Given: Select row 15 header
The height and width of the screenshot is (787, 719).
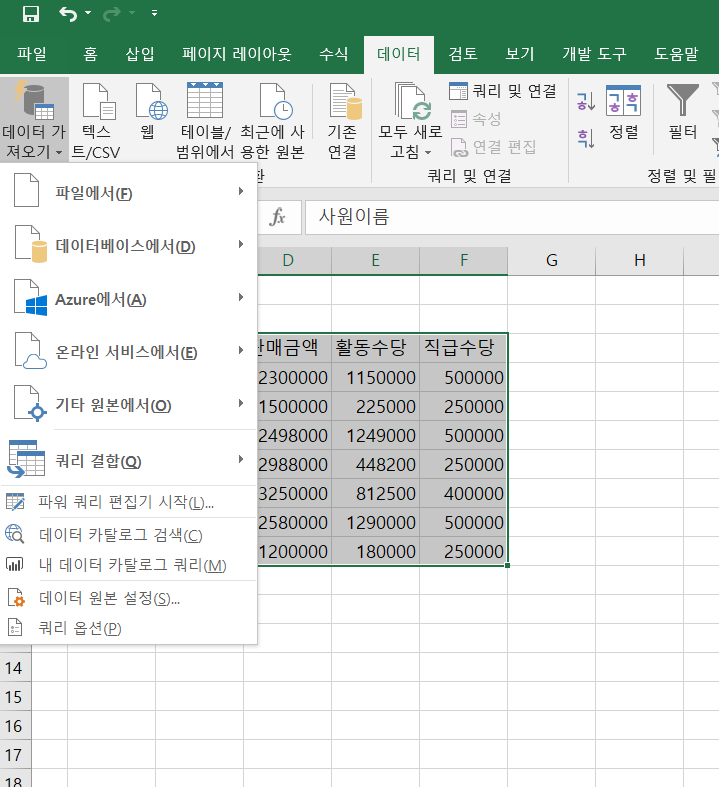Looking at the screenshot, I should point(15,697).
